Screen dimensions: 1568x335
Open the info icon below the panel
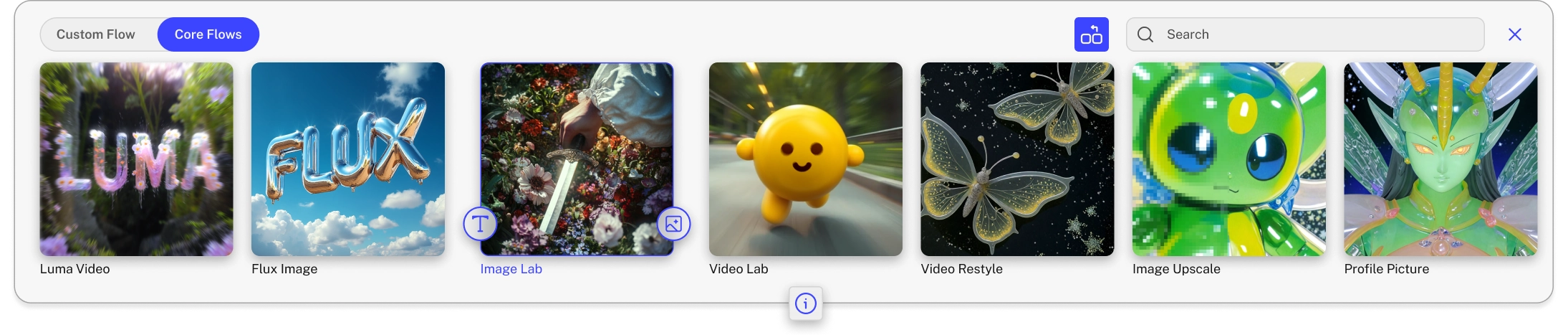(x=806, y=304)
